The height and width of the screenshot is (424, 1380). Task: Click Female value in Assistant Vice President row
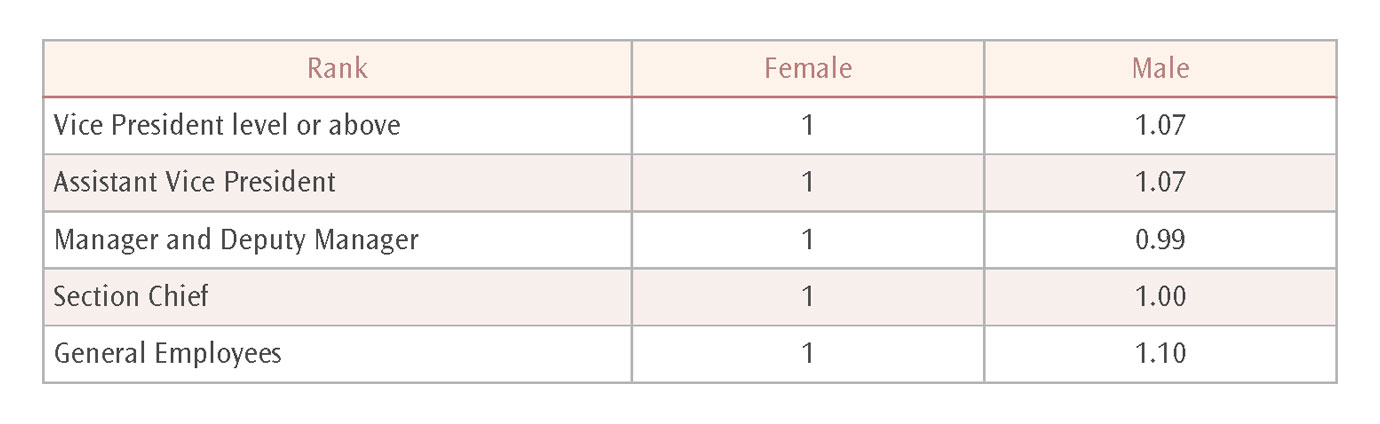pos(807,182)
